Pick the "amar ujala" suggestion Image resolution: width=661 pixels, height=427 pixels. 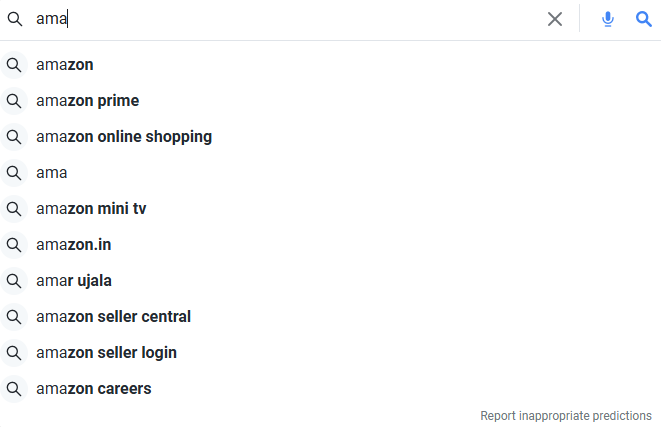pos(74,281)
